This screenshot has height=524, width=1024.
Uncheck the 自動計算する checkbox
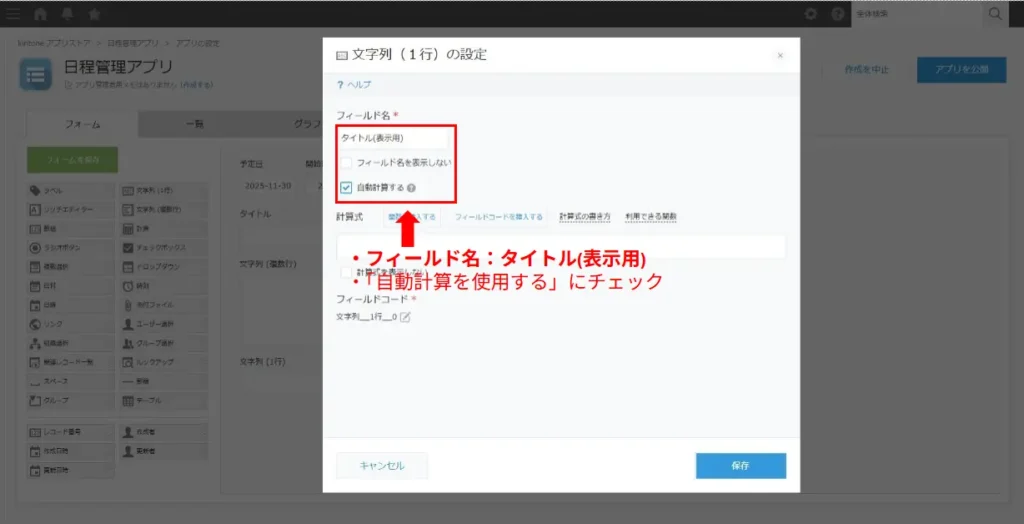tap(346, 188)
